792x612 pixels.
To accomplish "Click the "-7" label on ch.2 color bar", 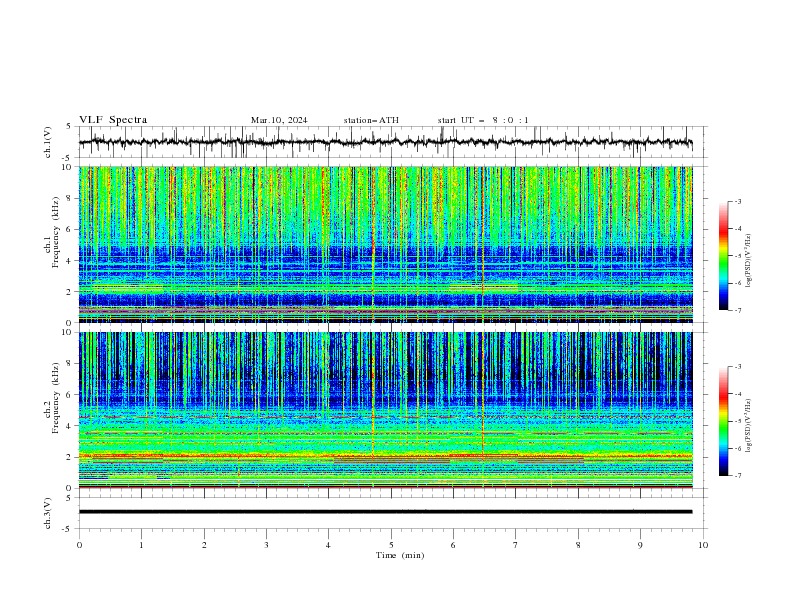I will click(738, 476).
